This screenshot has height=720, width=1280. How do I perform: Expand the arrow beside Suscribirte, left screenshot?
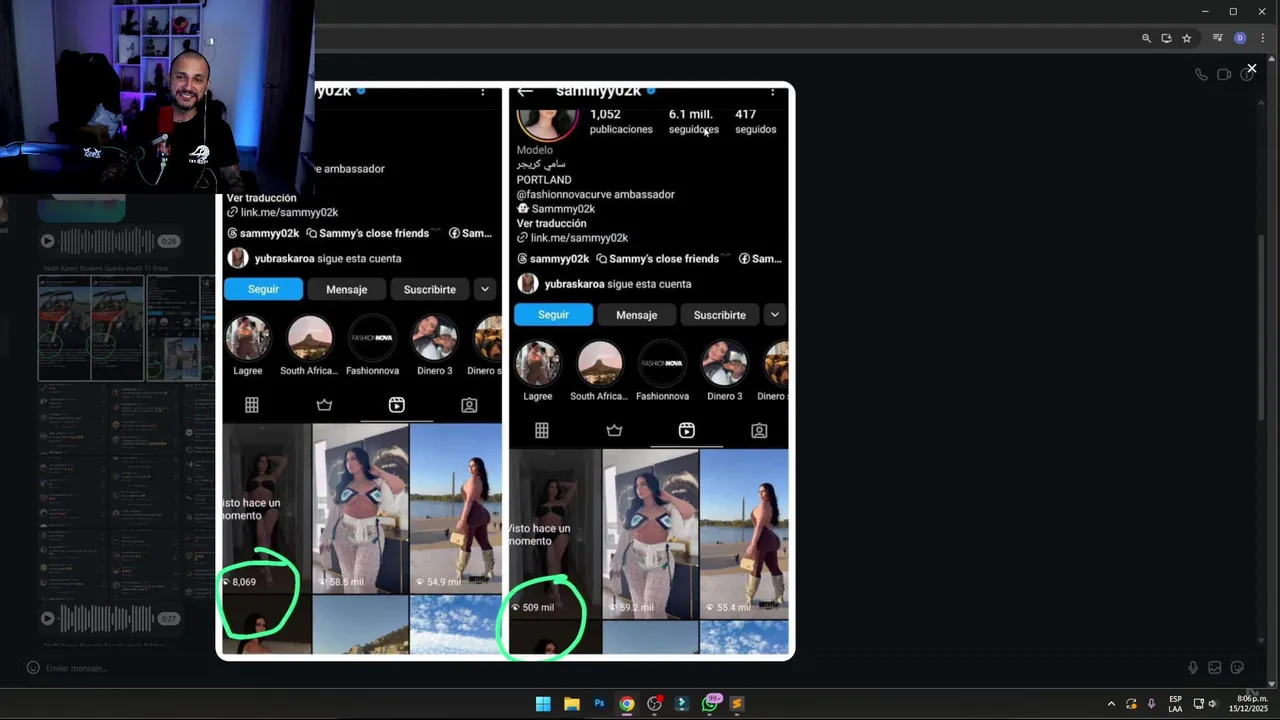tap(485, 289)
